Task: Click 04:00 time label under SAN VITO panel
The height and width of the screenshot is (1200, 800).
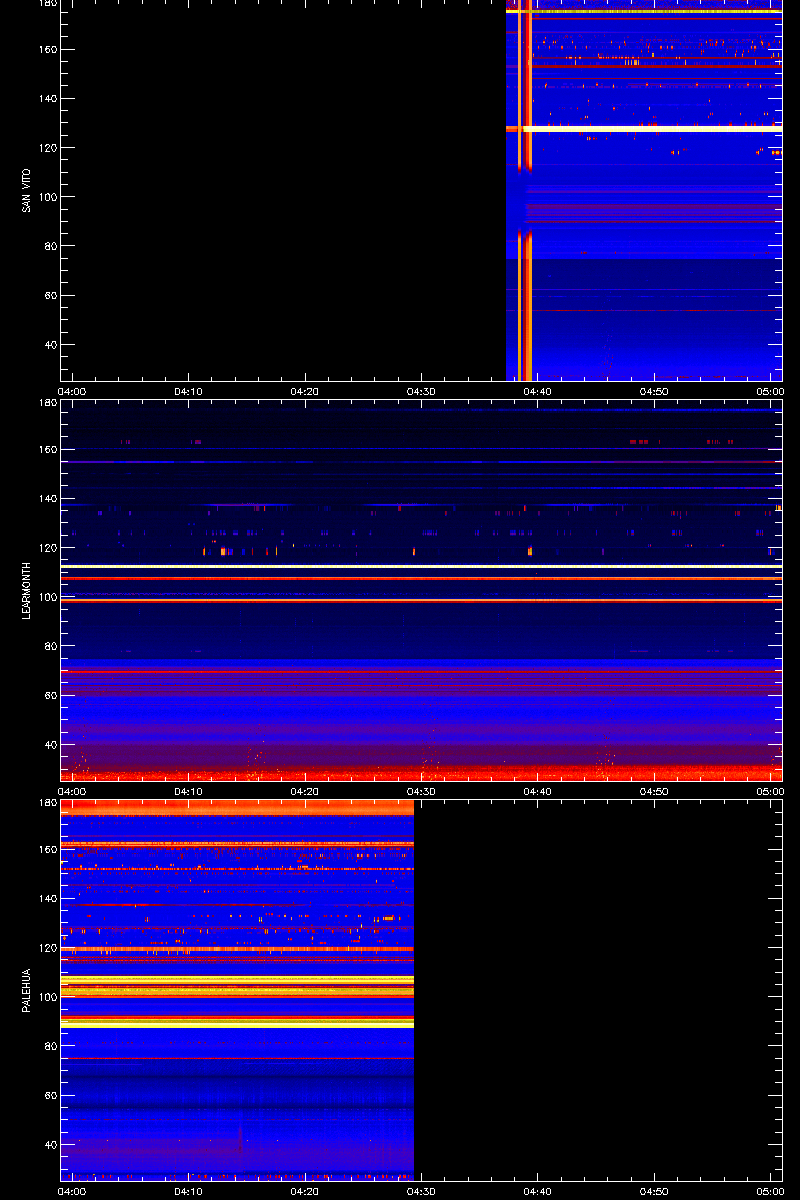Action: tap(73, 392)
